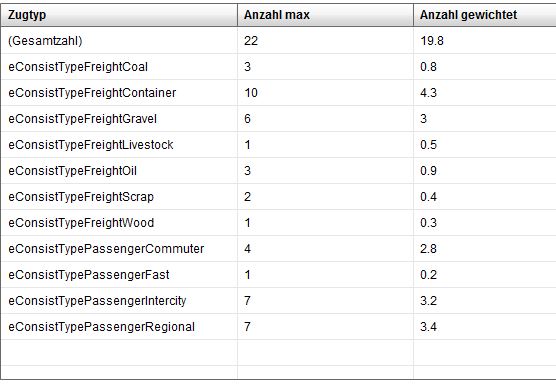Click the Anzahl gewichtet column header
The height and width of the screenshot is (390, 556).
pyautogui.click(x=485, y=15)
